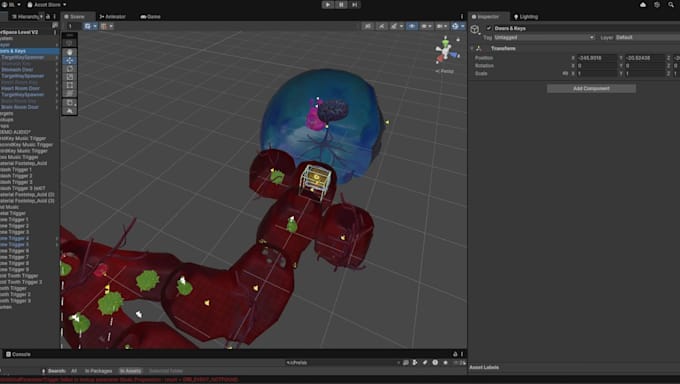Click the Position Y input field
Screen dimensions: 680x384
[645, 58]
